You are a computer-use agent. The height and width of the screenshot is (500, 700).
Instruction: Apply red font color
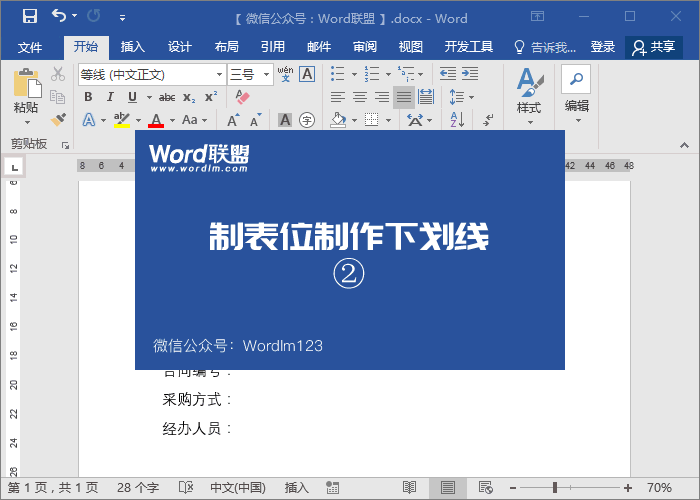[x=156, y=120]
